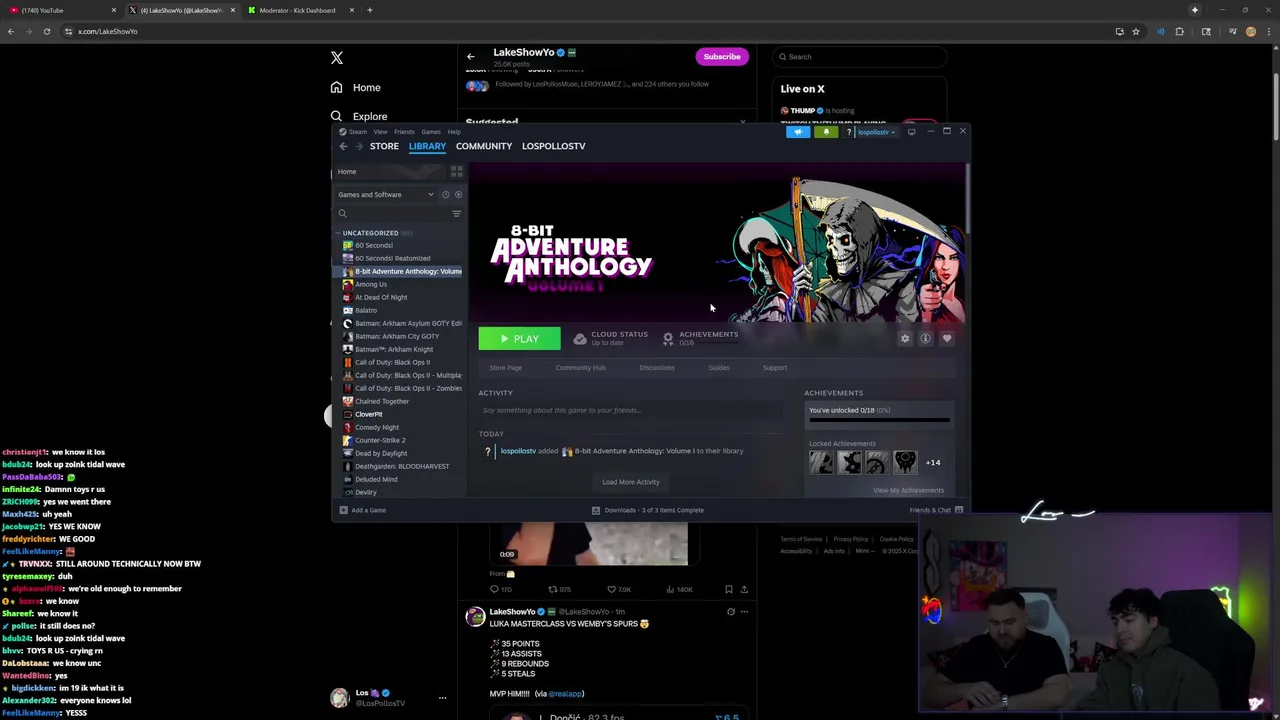Select At Dead Of Night game

pos(380,297)
